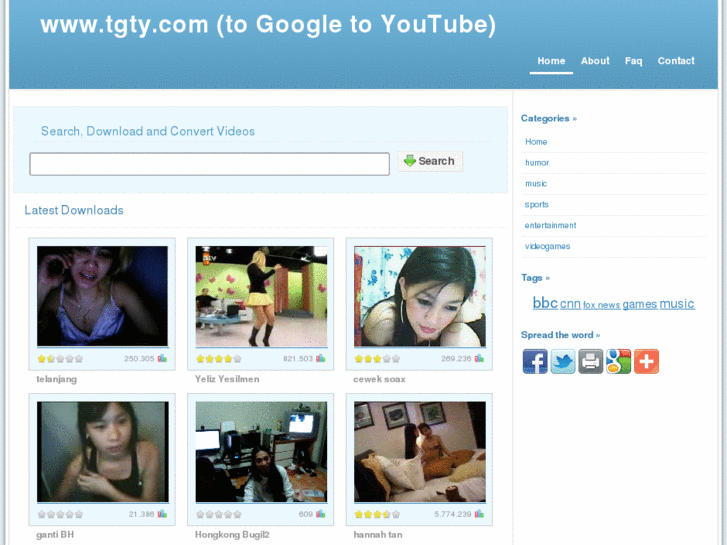Rate the ganti BH video with stars

click(60, 514)
